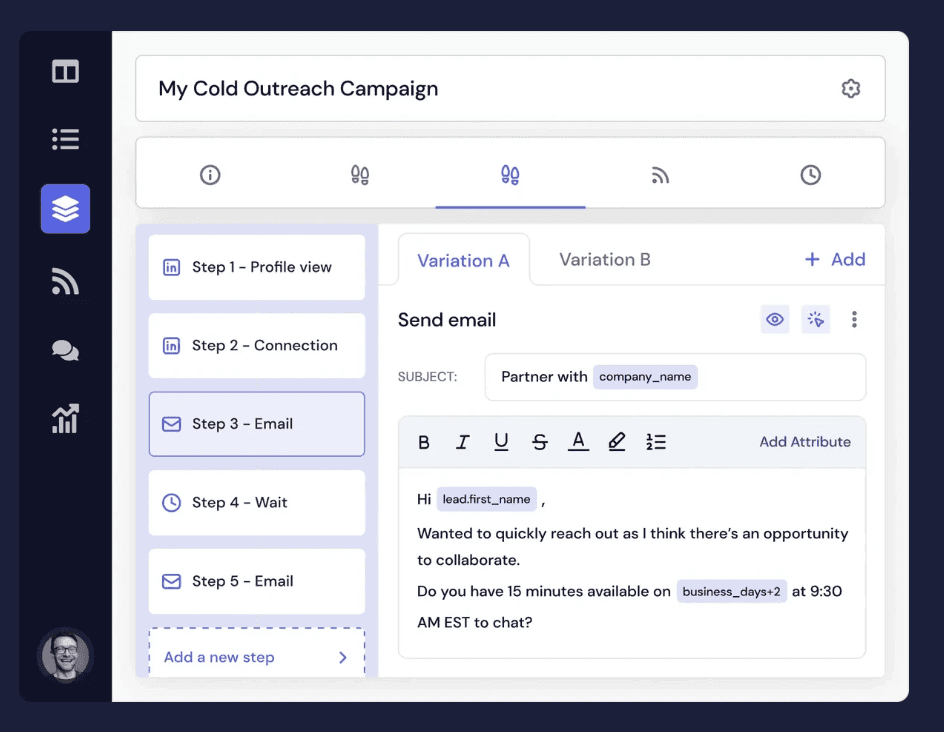Switch to Variation A tab
The width and height of the screenshot is (944, 732).
(x=464, y=260)
